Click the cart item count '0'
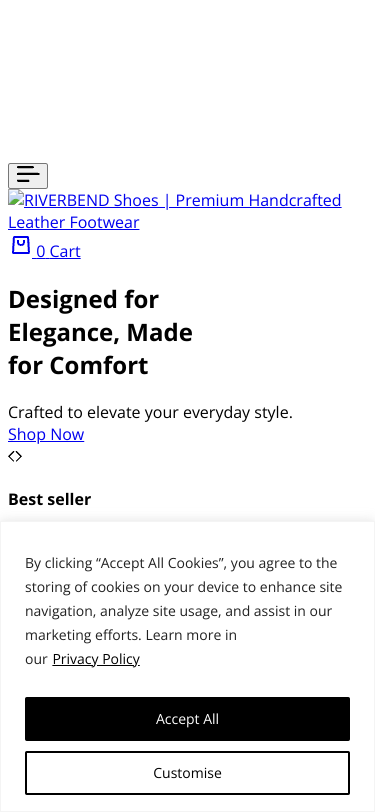Screen dimensions: 375x812 (x=40, y=251)
